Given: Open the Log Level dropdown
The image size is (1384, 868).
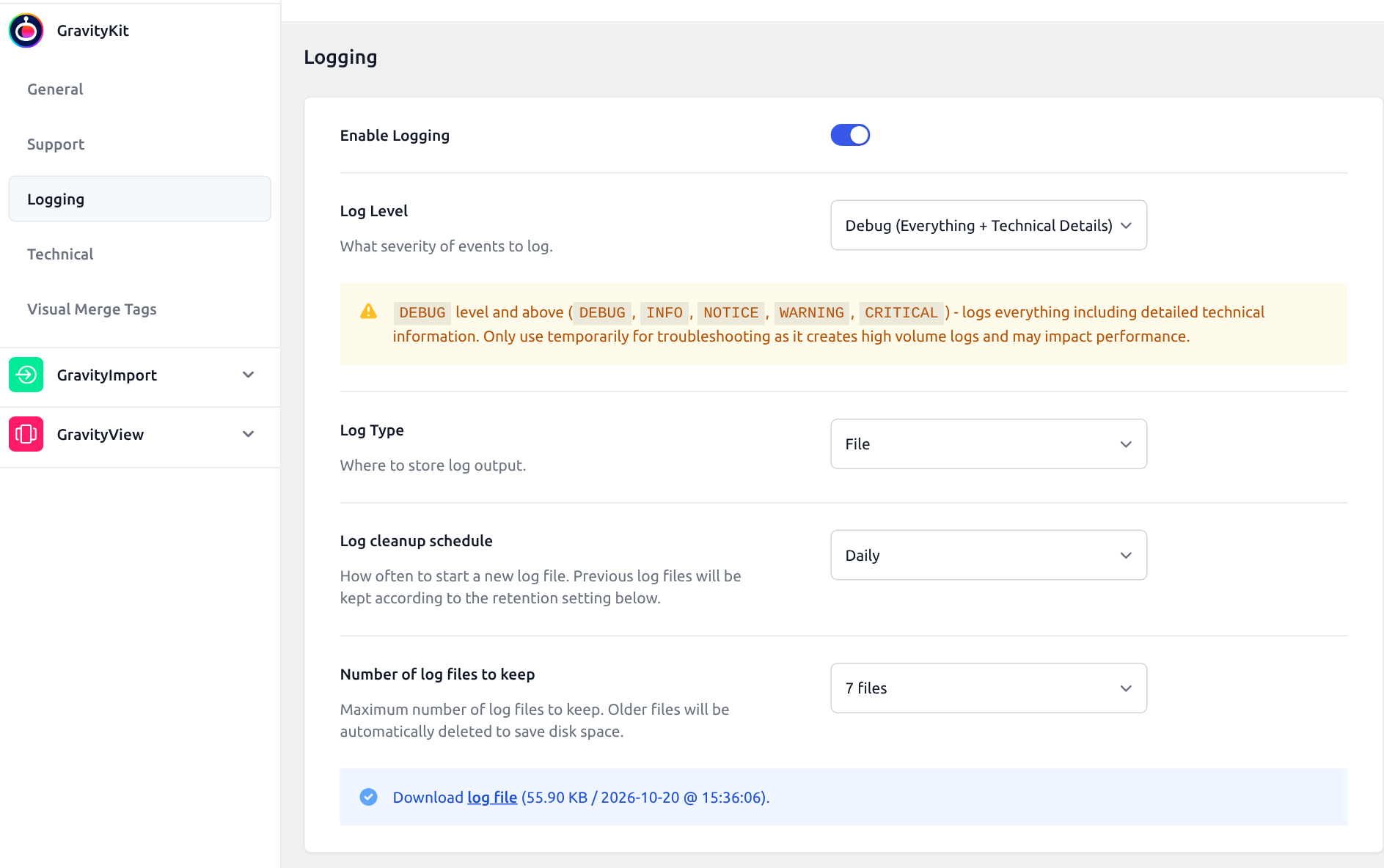Looking at the screenshot, I should (989, 225).
